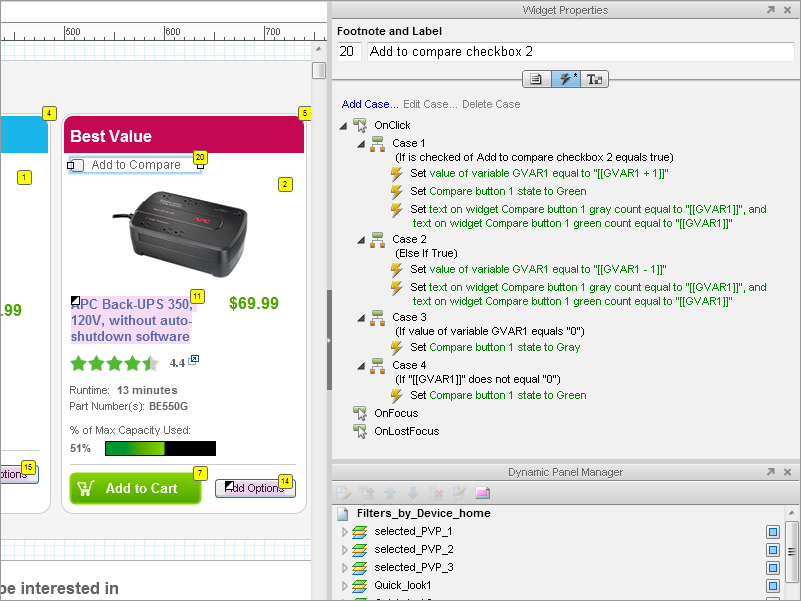This screenshot has height=601, width=801.
Task: Open the Formatting tab icon
Action: tap(595, 79)
